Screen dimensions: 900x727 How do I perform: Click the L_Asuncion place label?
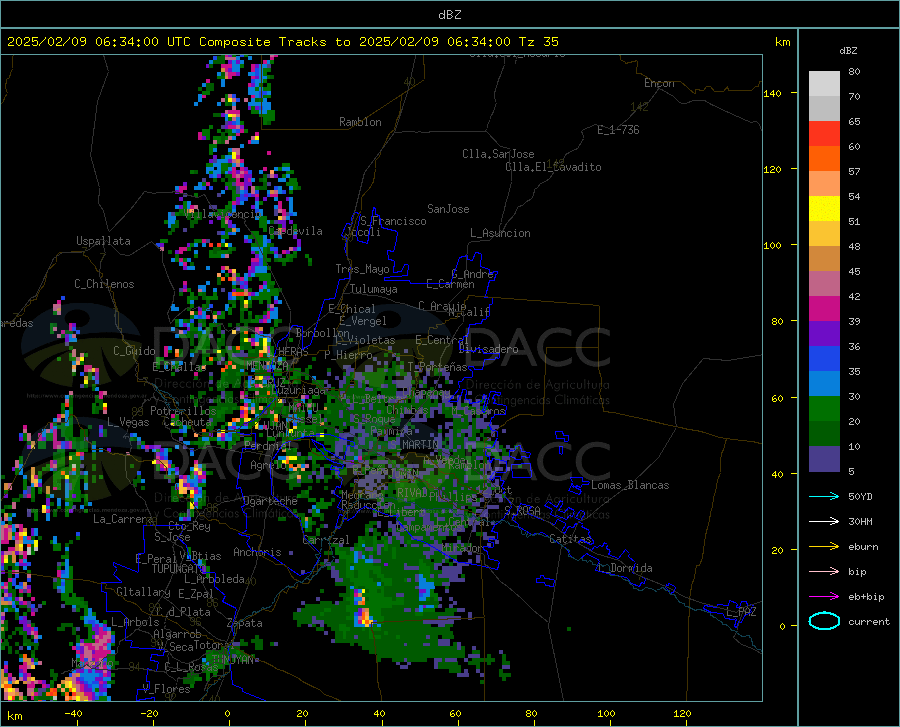(x=500, y=233)
